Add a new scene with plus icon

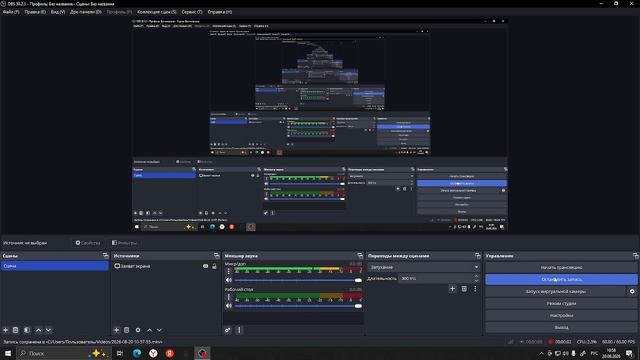6,330
